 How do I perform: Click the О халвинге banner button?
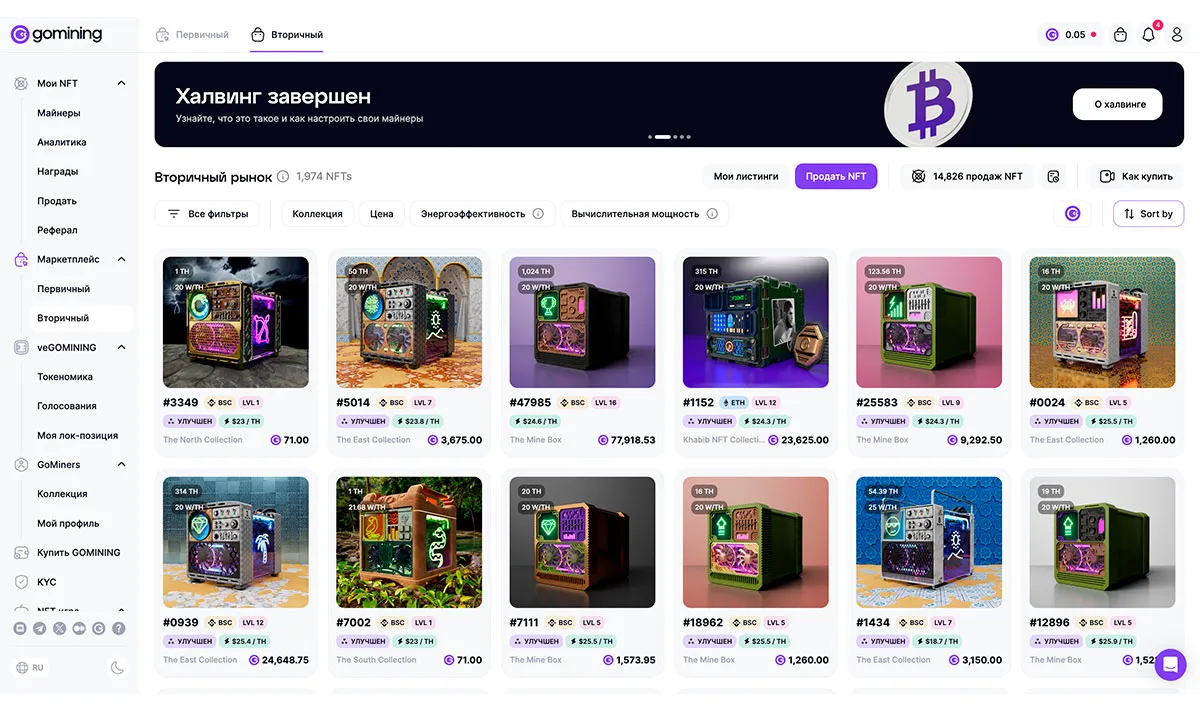[x=1118, y=104]
